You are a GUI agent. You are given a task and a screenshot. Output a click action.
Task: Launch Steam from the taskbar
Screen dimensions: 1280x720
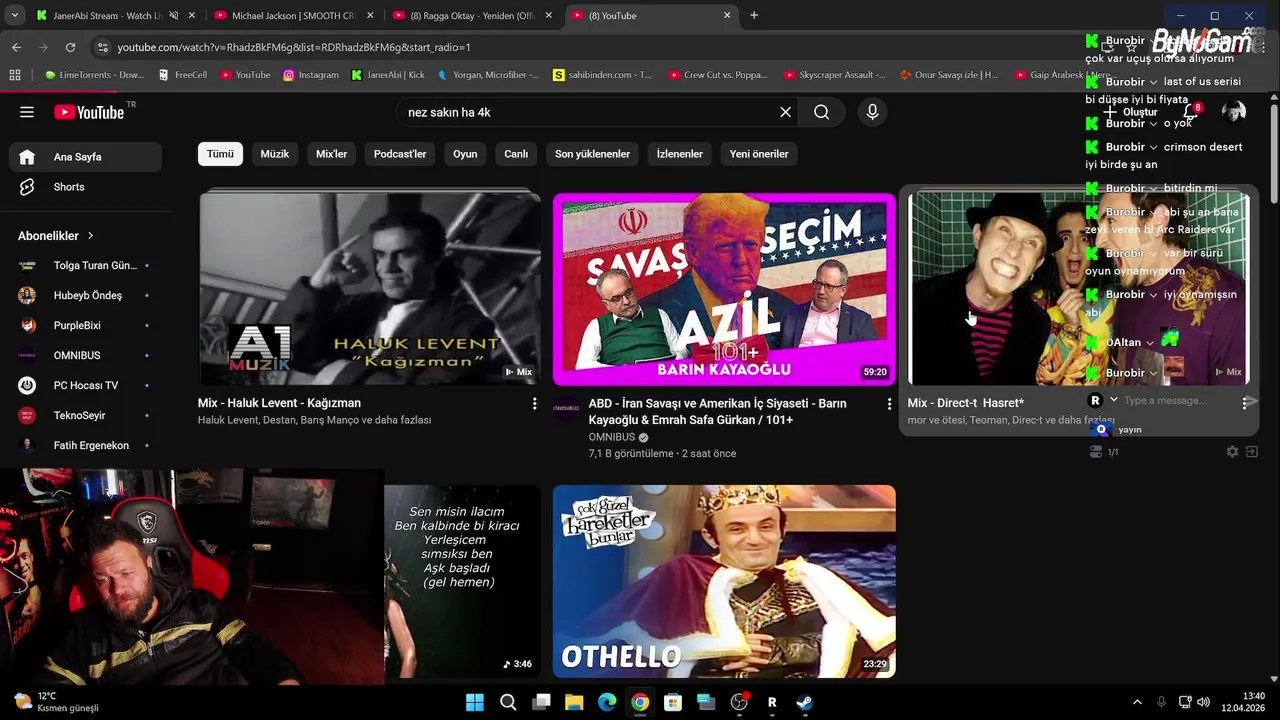804,702
